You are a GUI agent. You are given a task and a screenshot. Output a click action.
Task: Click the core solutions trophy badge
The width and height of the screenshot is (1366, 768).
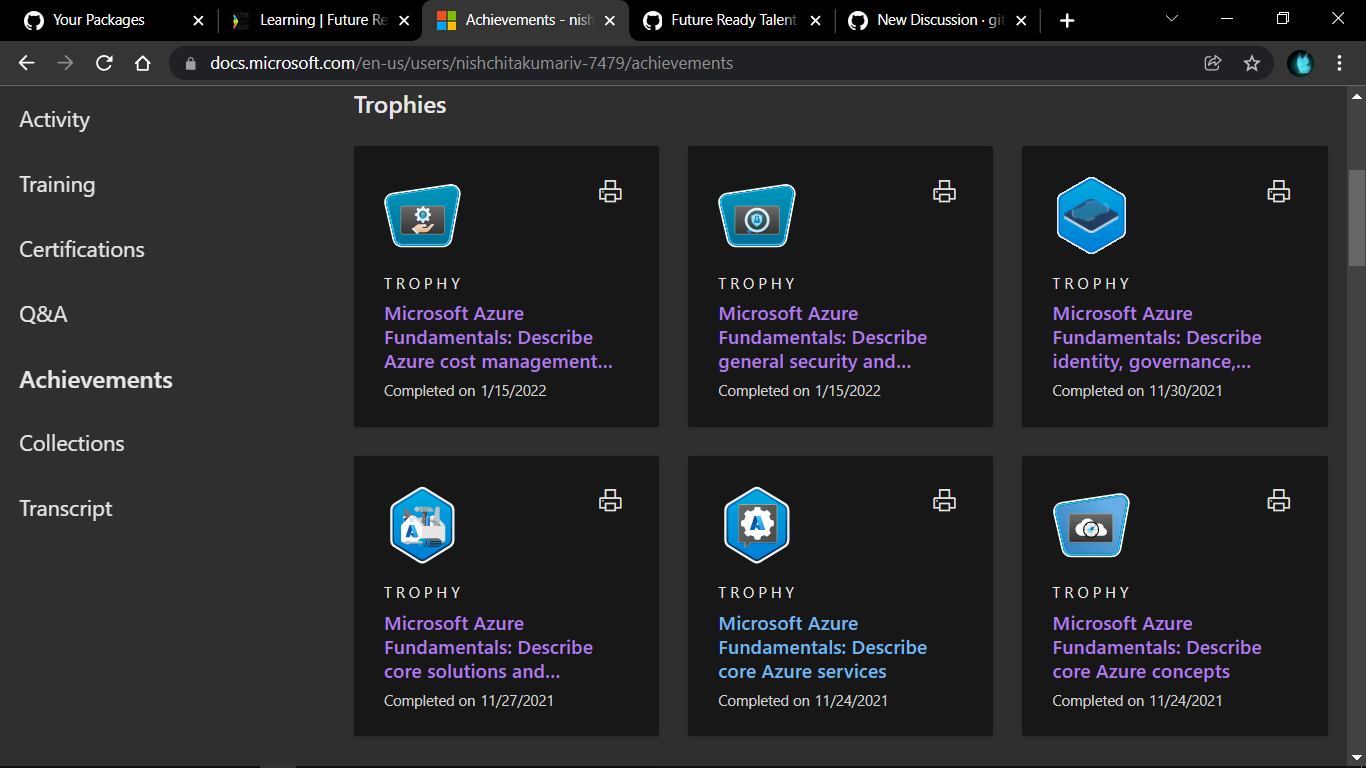422,525
